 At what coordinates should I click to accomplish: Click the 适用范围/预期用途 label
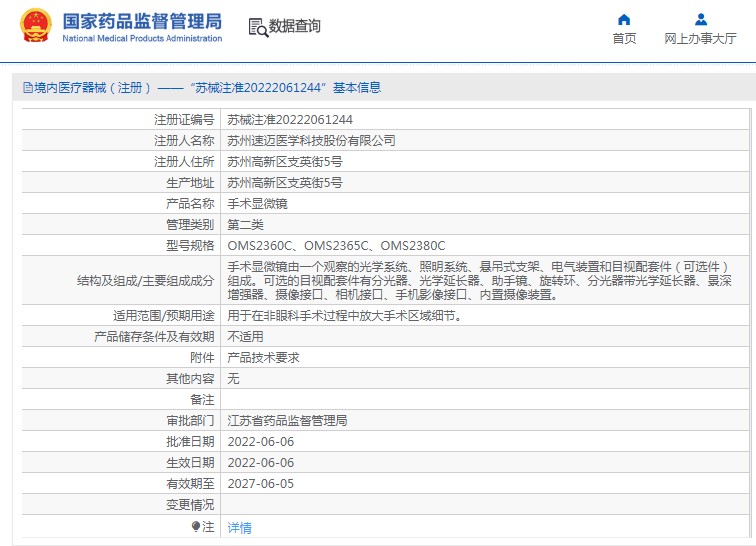163,316
